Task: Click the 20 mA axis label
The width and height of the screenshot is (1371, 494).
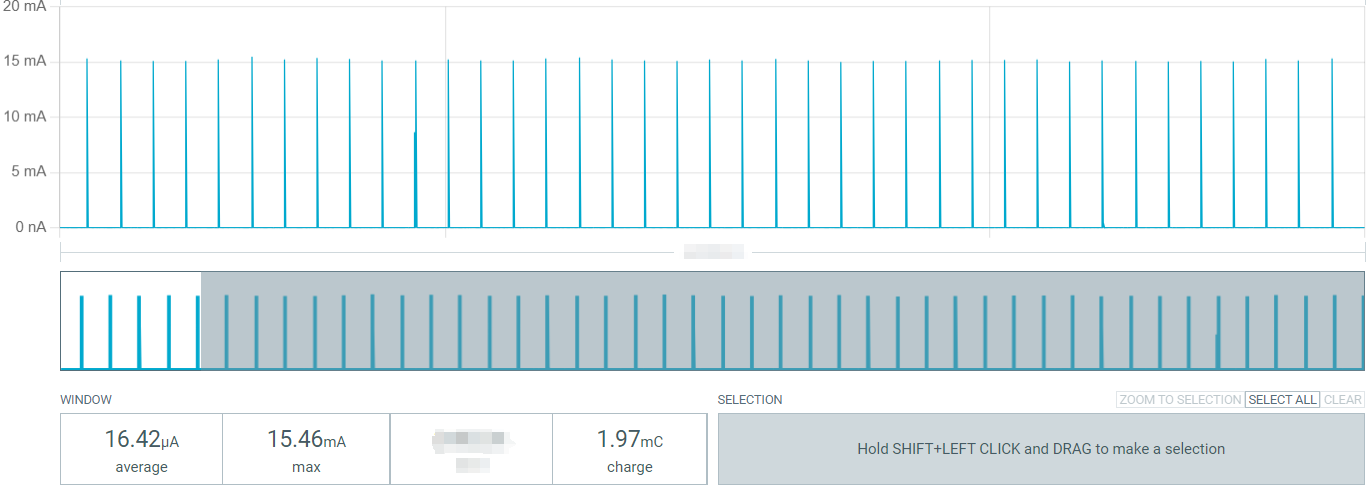Action: click(25, 6)
